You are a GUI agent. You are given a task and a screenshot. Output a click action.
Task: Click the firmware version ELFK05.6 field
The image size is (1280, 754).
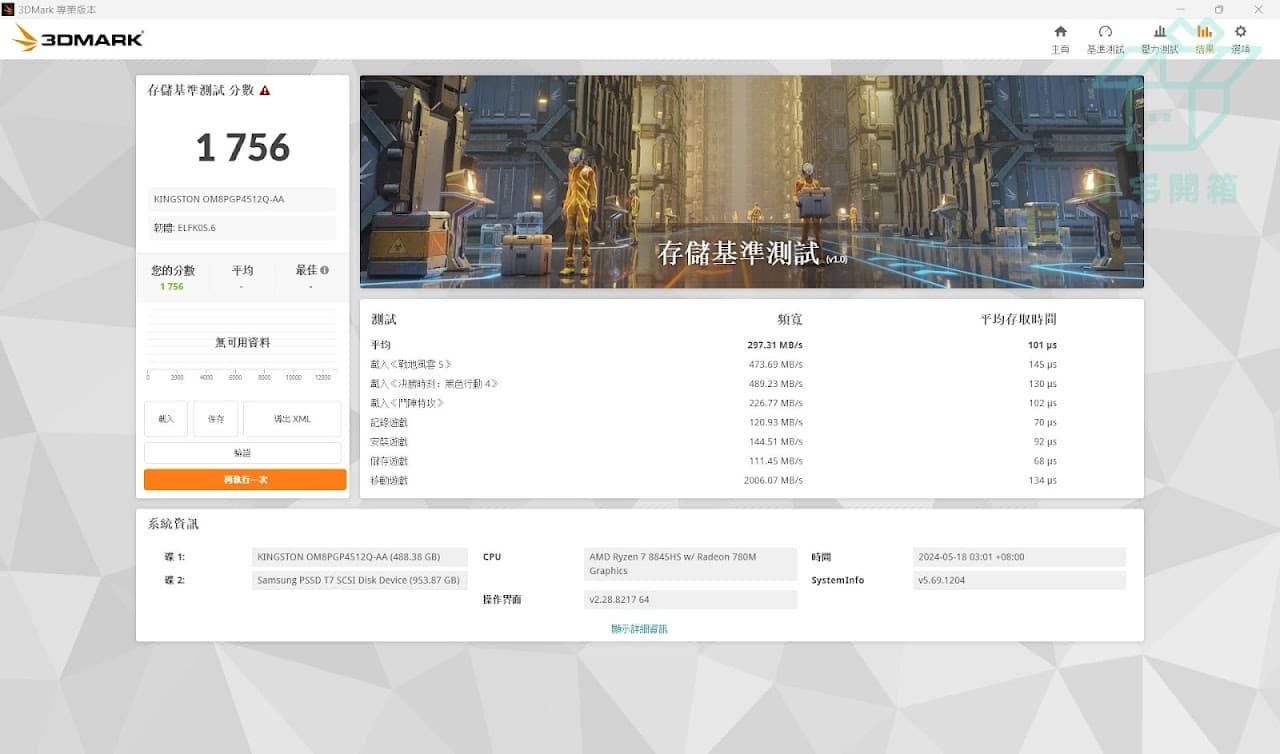[x=242, y=228]
